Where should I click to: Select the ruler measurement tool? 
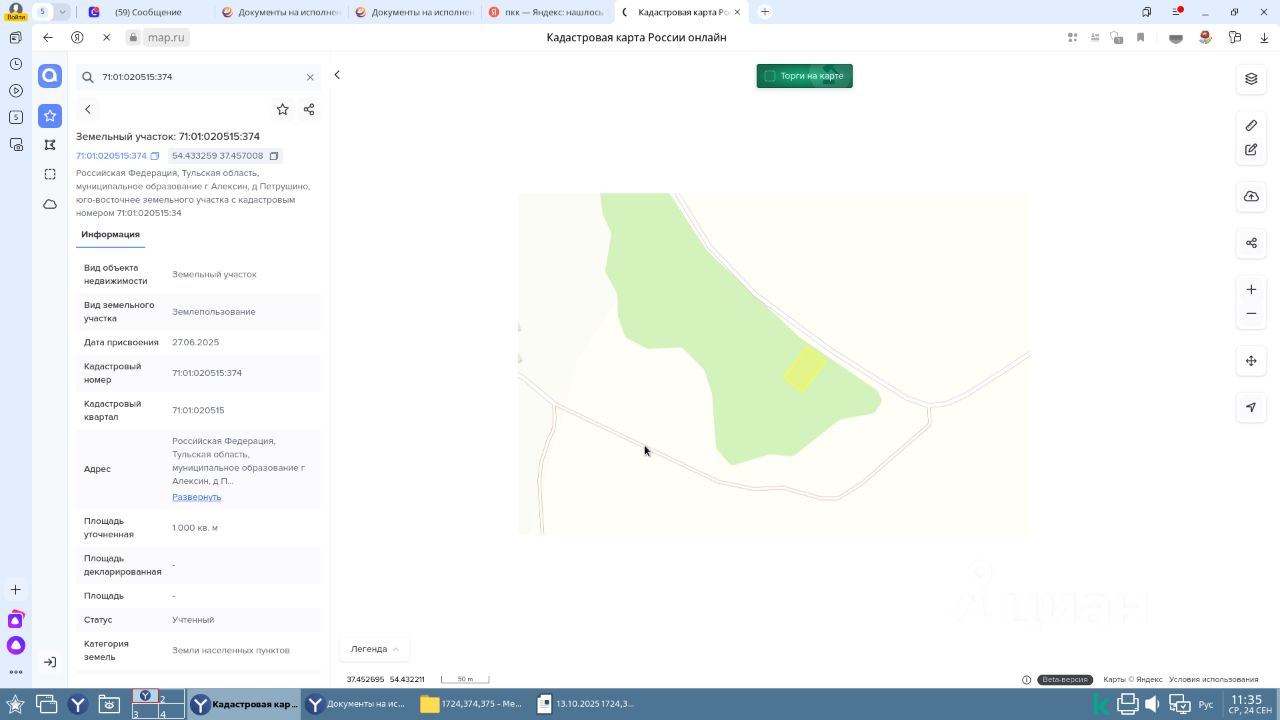(x=1251, y=125)
